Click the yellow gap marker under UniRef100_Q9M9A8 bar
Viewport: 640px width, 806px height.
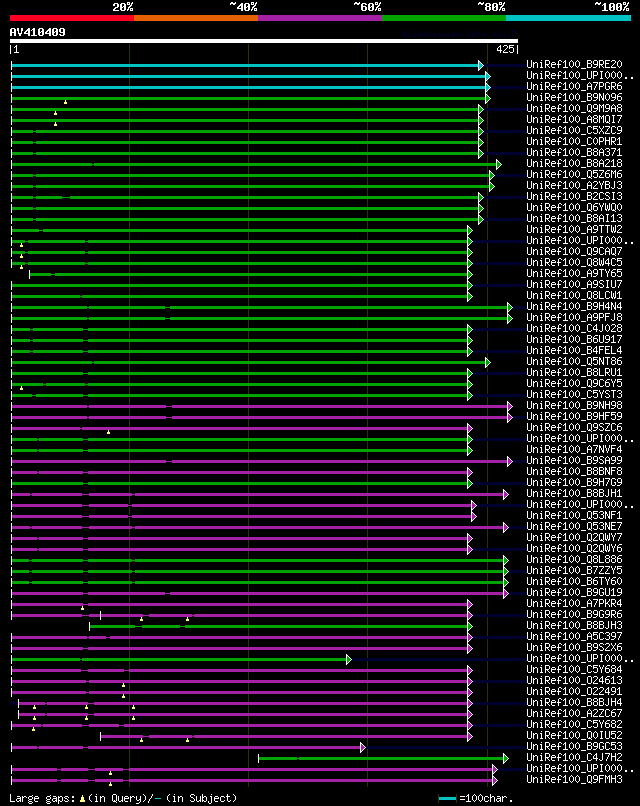[56, 113]
